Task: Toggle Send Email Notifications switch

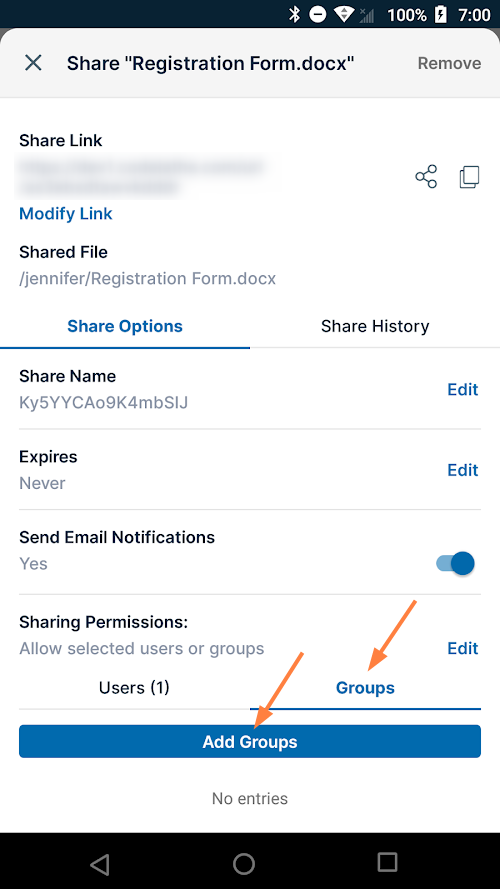Action: [455, 564]
